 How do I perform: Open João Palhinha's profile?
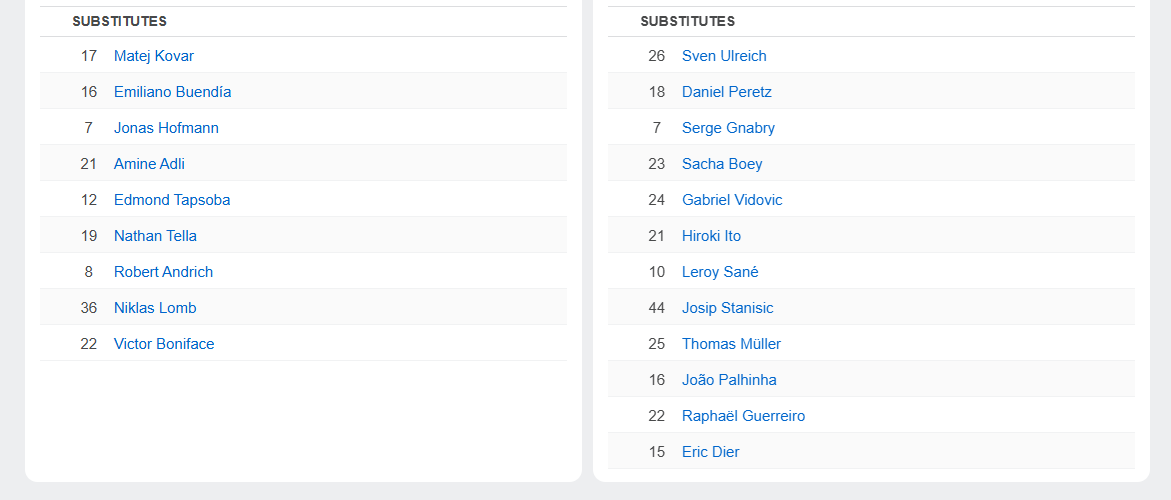[729, 380]
